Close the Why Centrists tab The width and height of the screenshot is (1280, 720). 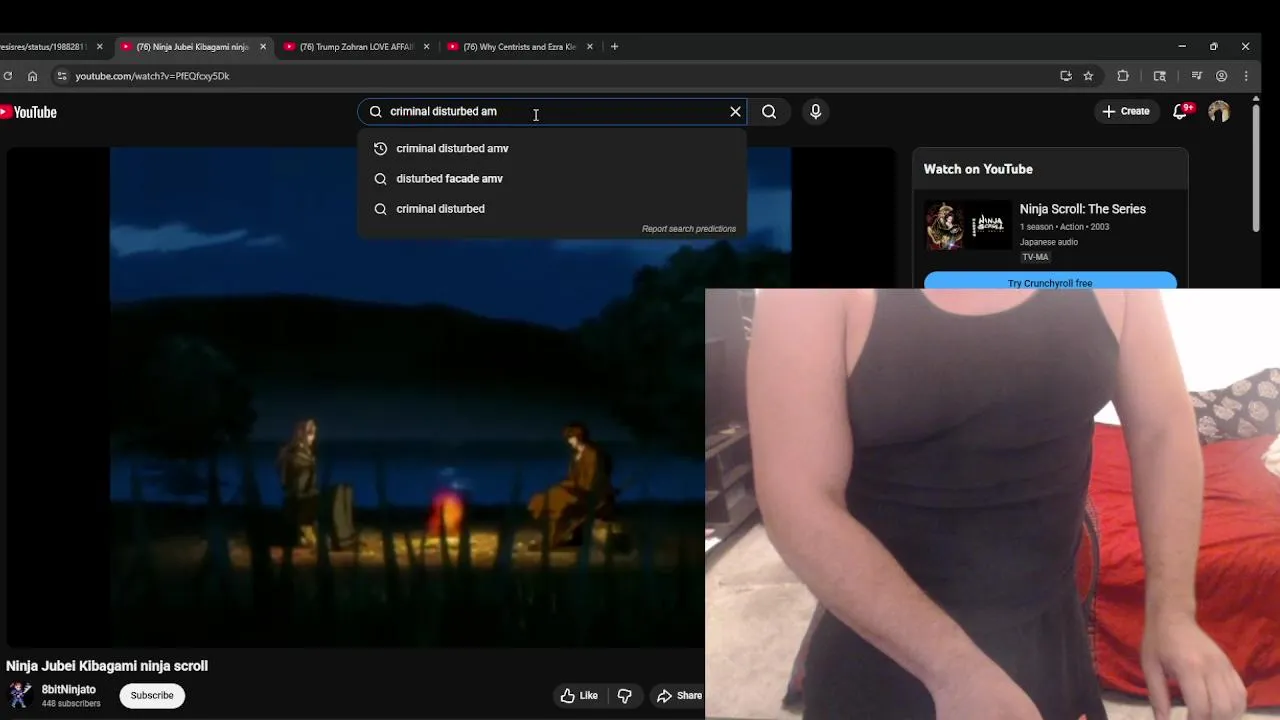coord(590,47)
